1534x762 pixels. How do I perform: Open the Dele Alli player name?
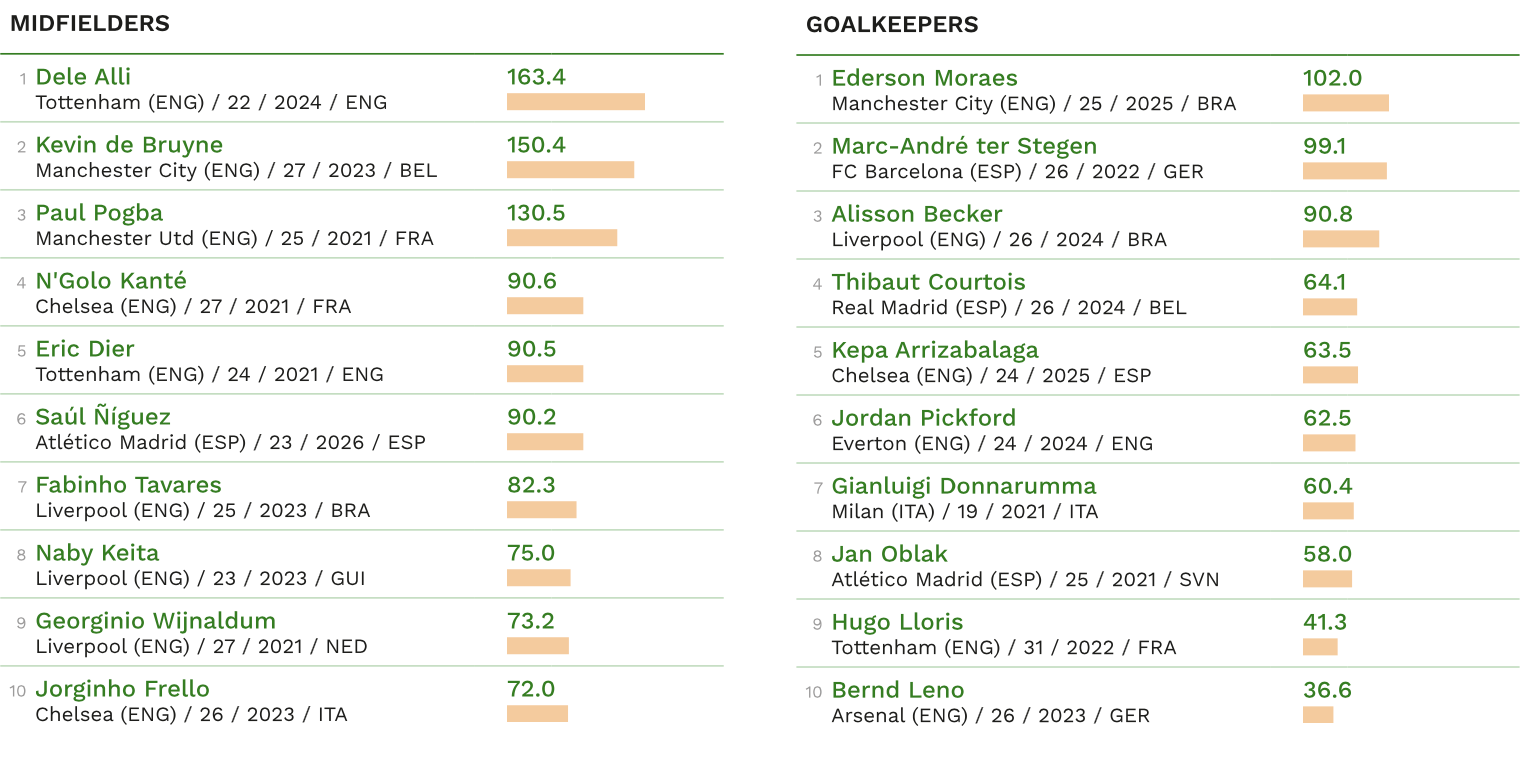(x=83, y=77)
